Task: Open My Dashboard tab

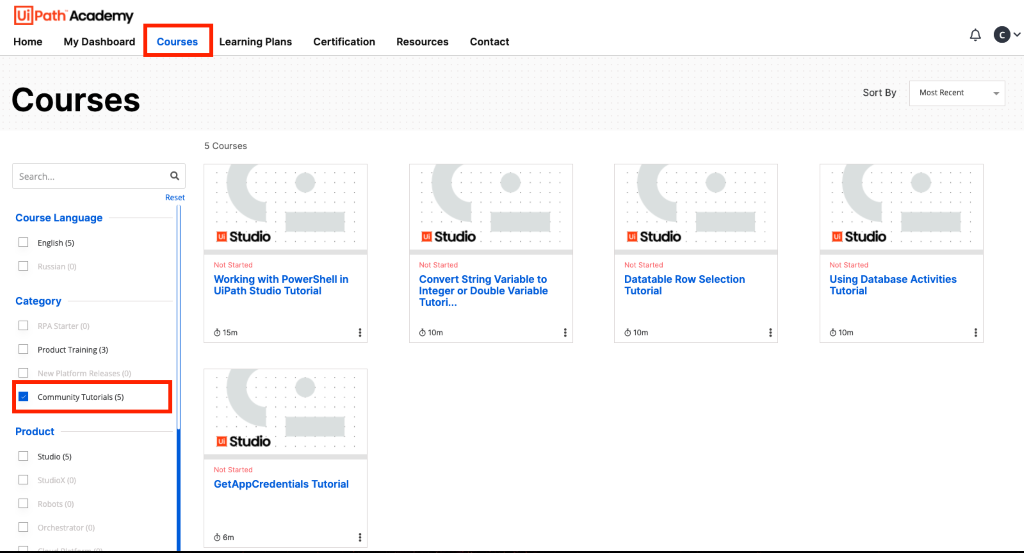Action: (99, 42)
